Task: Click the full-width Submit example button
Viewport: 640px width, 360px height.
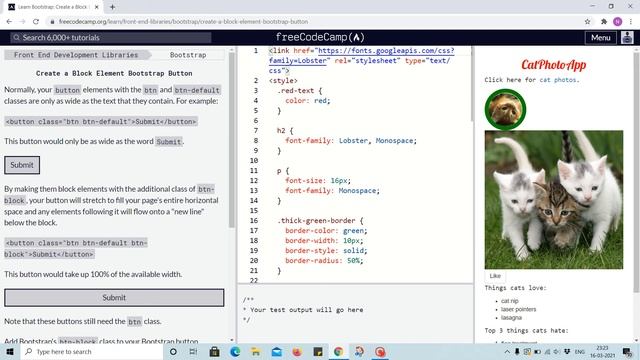Action: (114, 298)
